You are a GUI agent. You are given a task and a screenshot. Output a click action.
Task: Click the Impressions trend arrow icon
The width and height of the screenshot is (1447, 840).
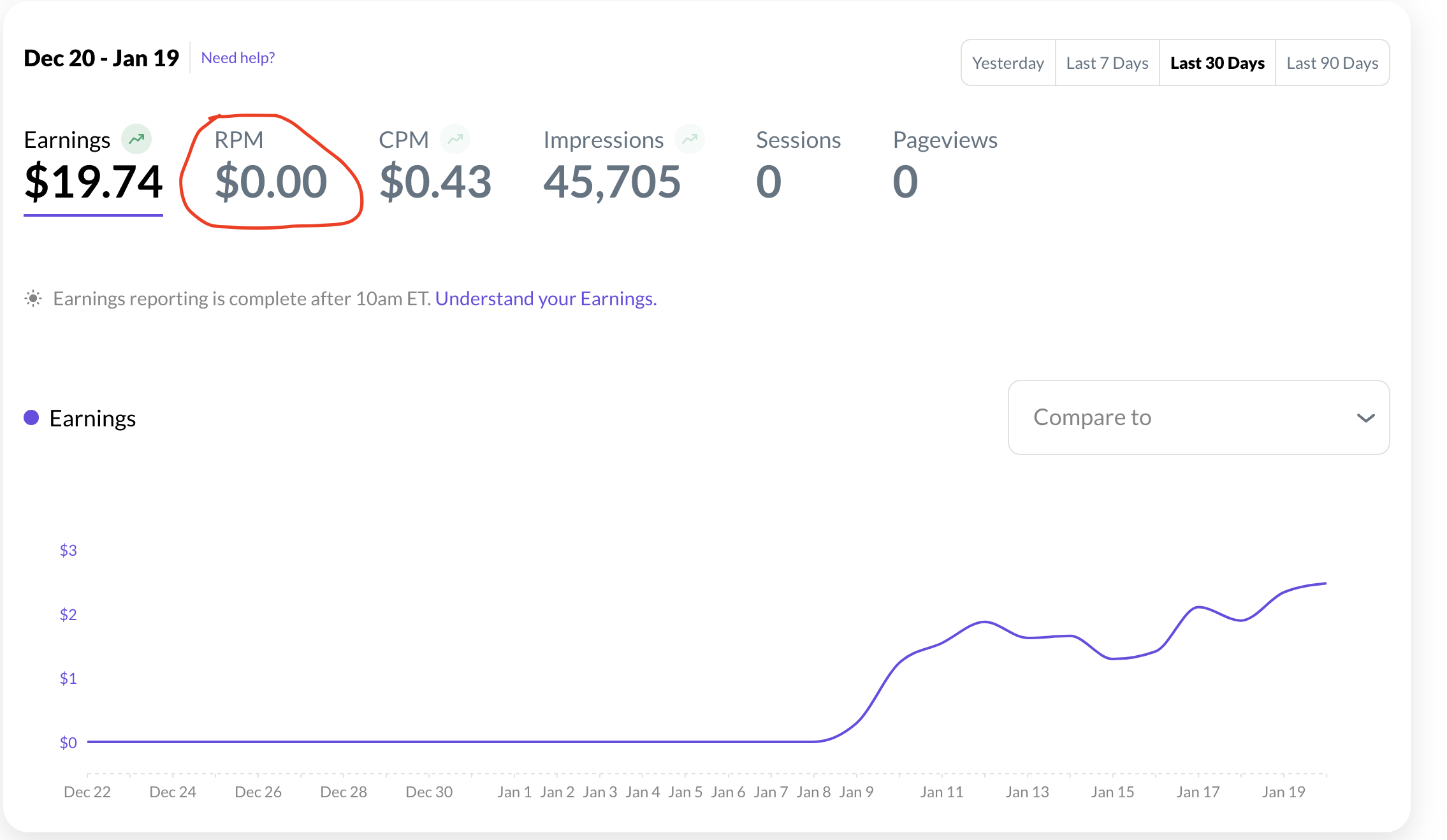pyautogui.click(x=690, y=139)
